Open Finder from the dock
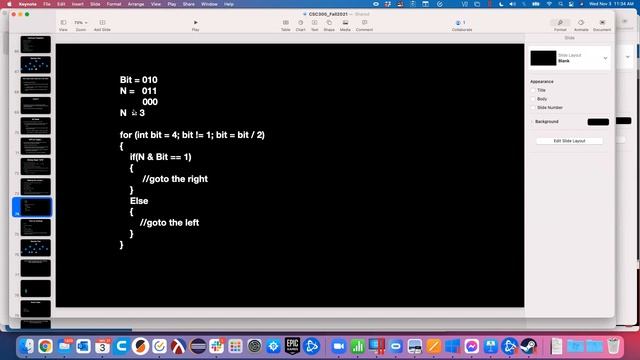Viewport: 640px width, 360px height. click(x=27, y=346)
